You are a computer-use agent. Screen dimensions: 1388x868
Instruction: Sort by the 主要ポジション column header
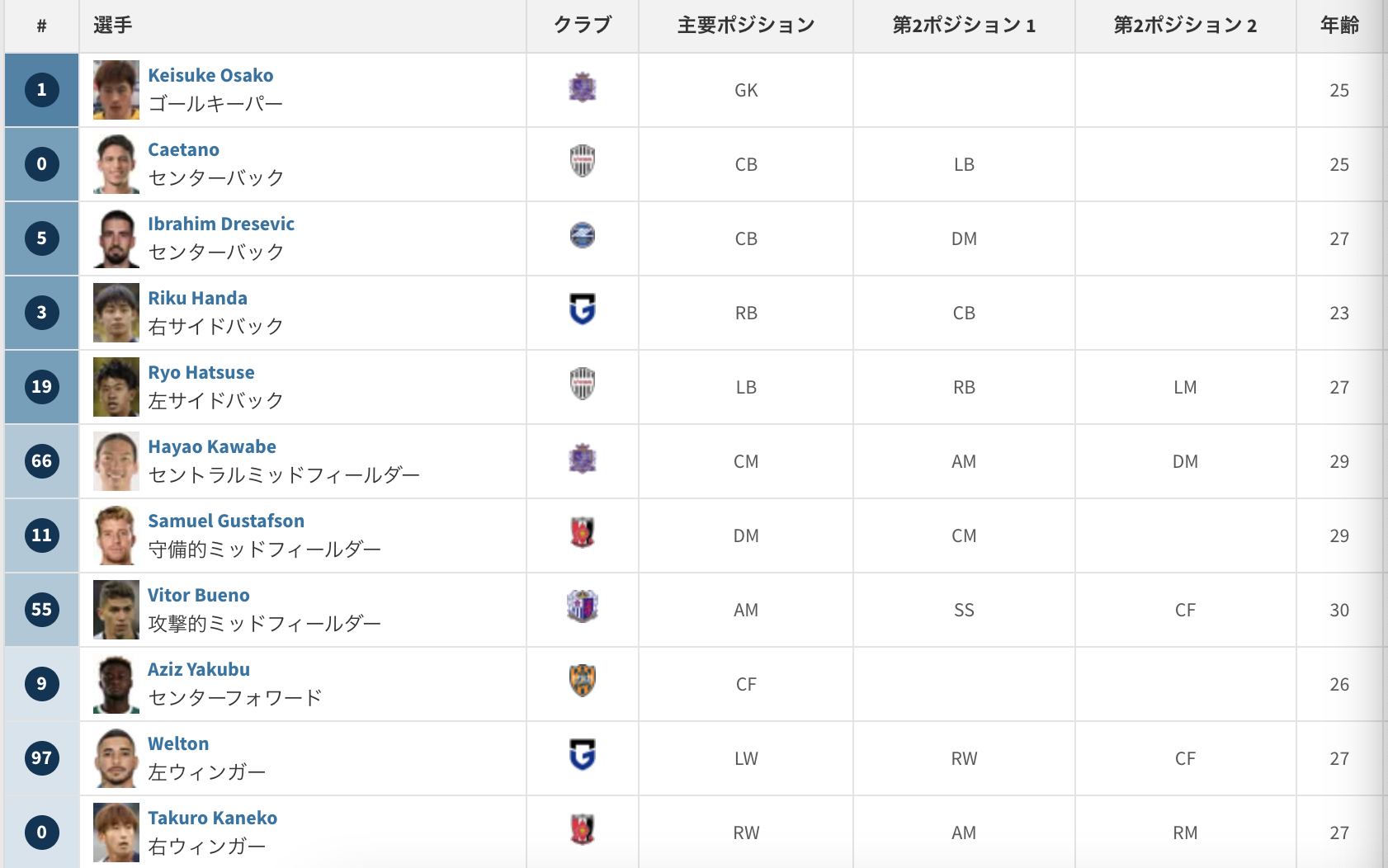tap(745, 26)
